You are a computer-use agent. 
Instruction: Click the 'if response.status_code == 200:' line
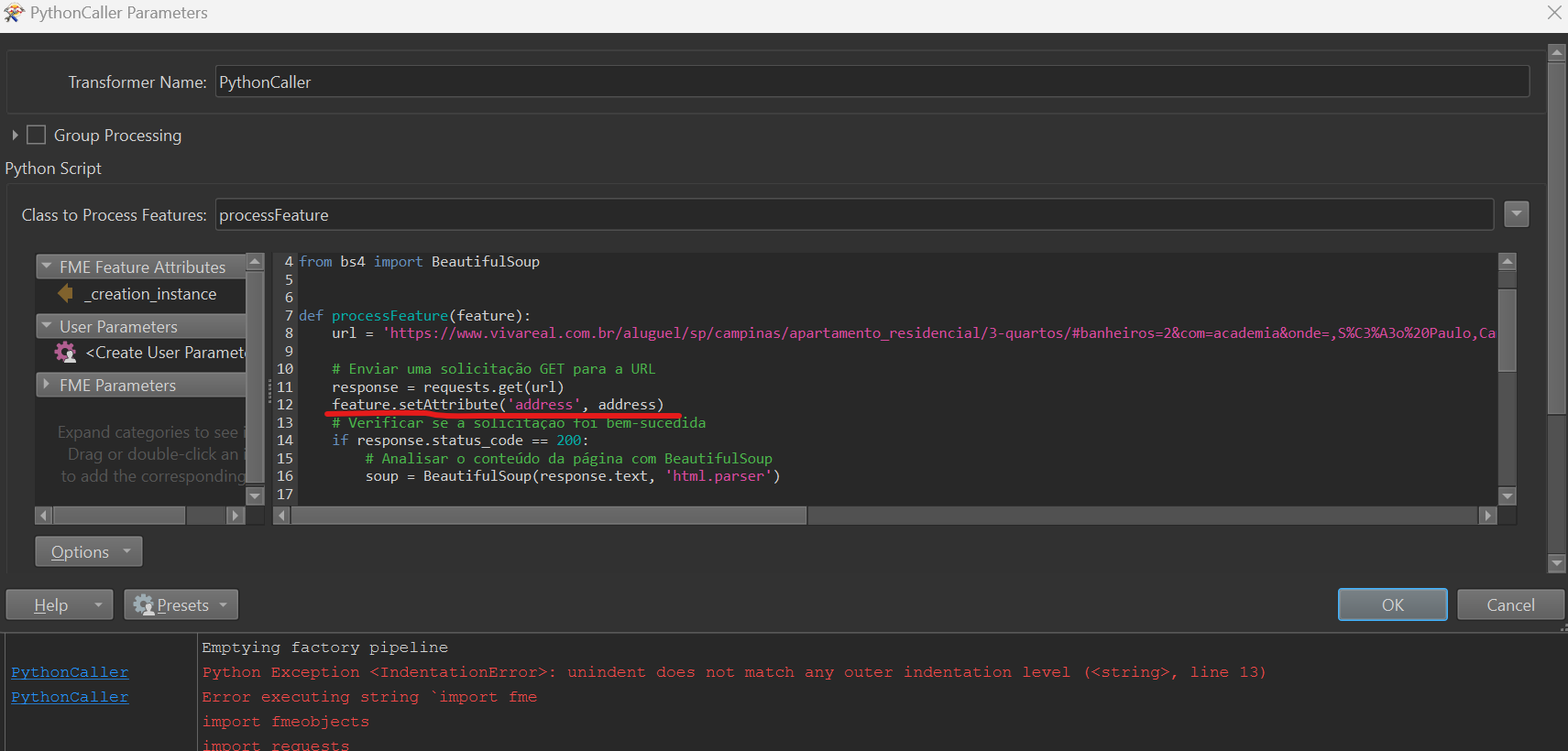[460, 441]
